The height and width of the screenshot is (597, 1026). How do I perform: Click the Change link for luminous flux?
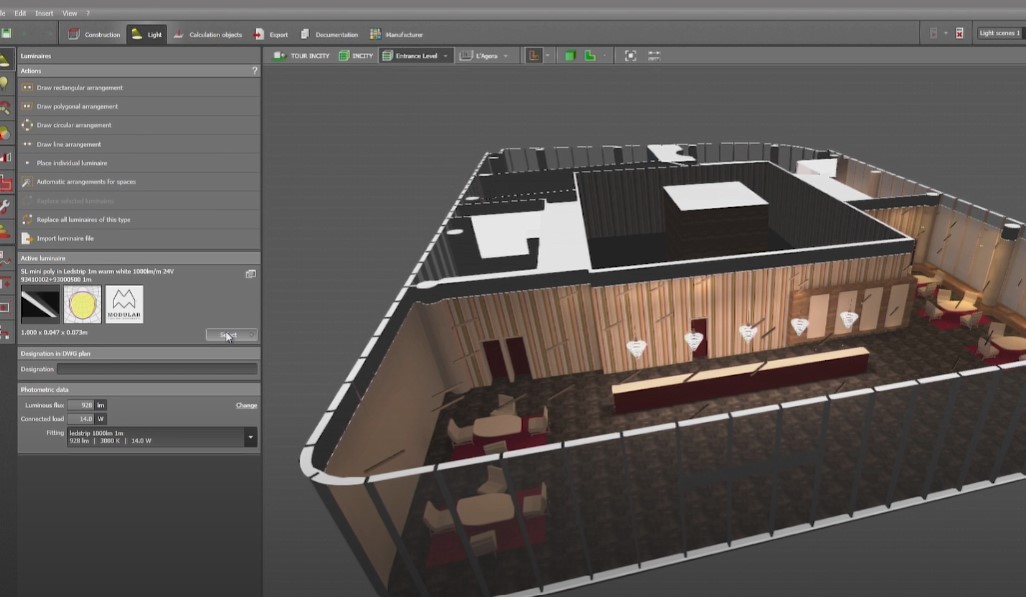pos(246,405)
